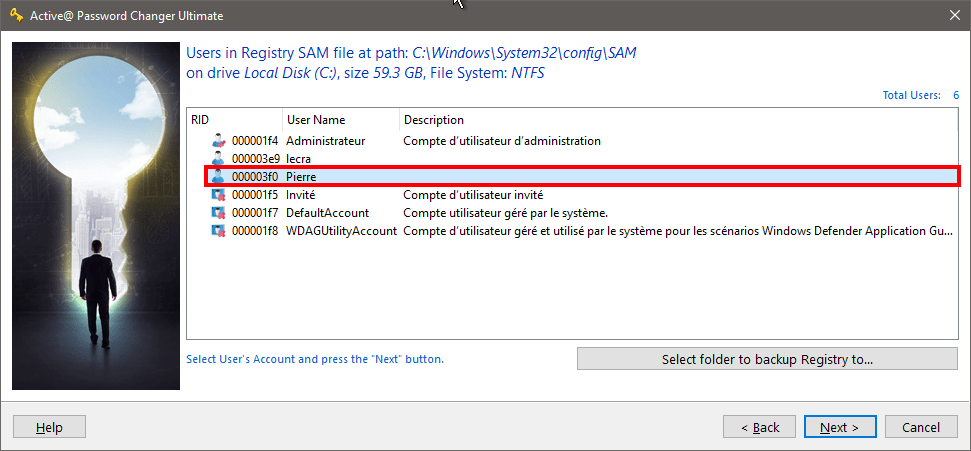
Task: Click the Windows Defender Application Guard description
Action: 678,231
